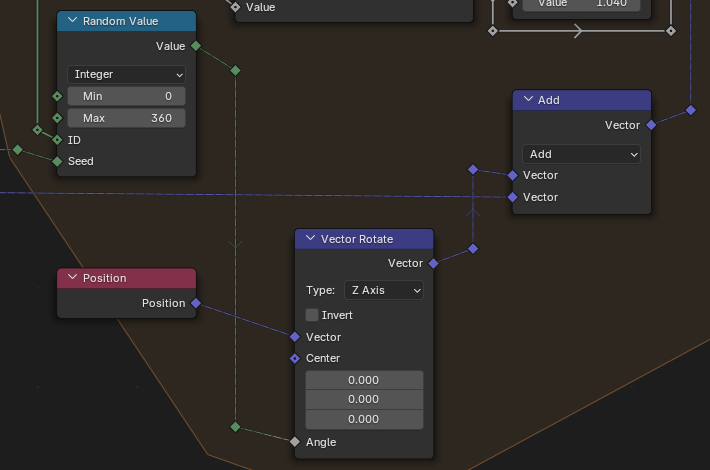This screenshot has width=710, height=470.
Task: Select the reroute feeding the ID socket
Action: click(x=38, y=130)
